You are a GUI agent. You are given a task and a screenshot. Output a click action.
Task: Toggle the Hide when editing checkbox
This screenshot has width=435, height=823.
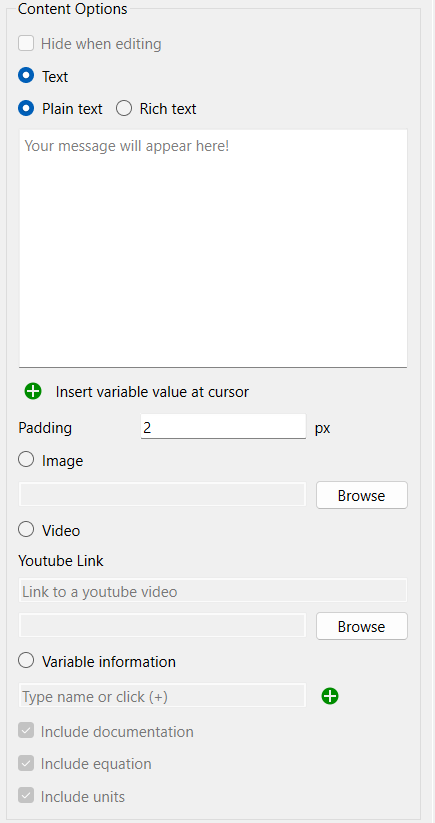pyautogui.click(x=26, y=44)
